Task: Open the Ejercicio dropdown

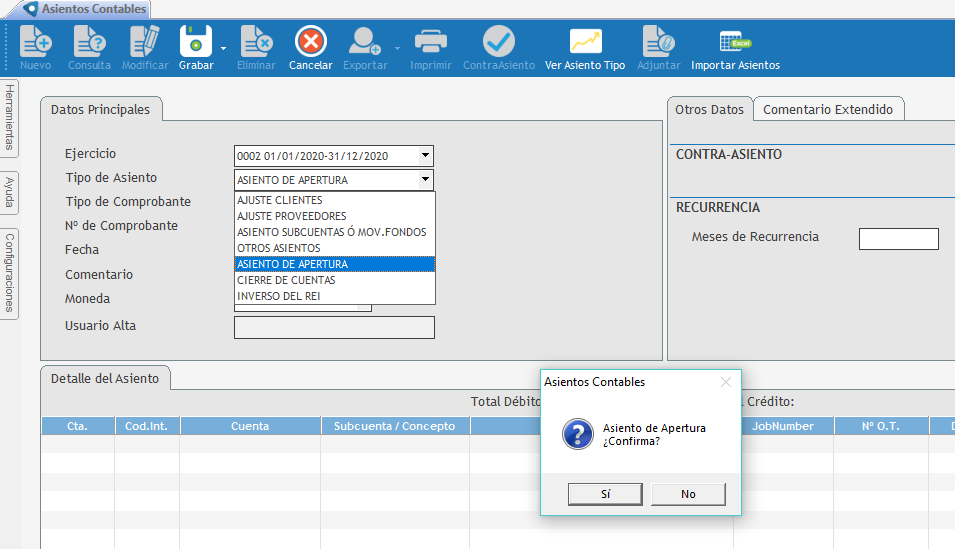Action: [426, 156]
